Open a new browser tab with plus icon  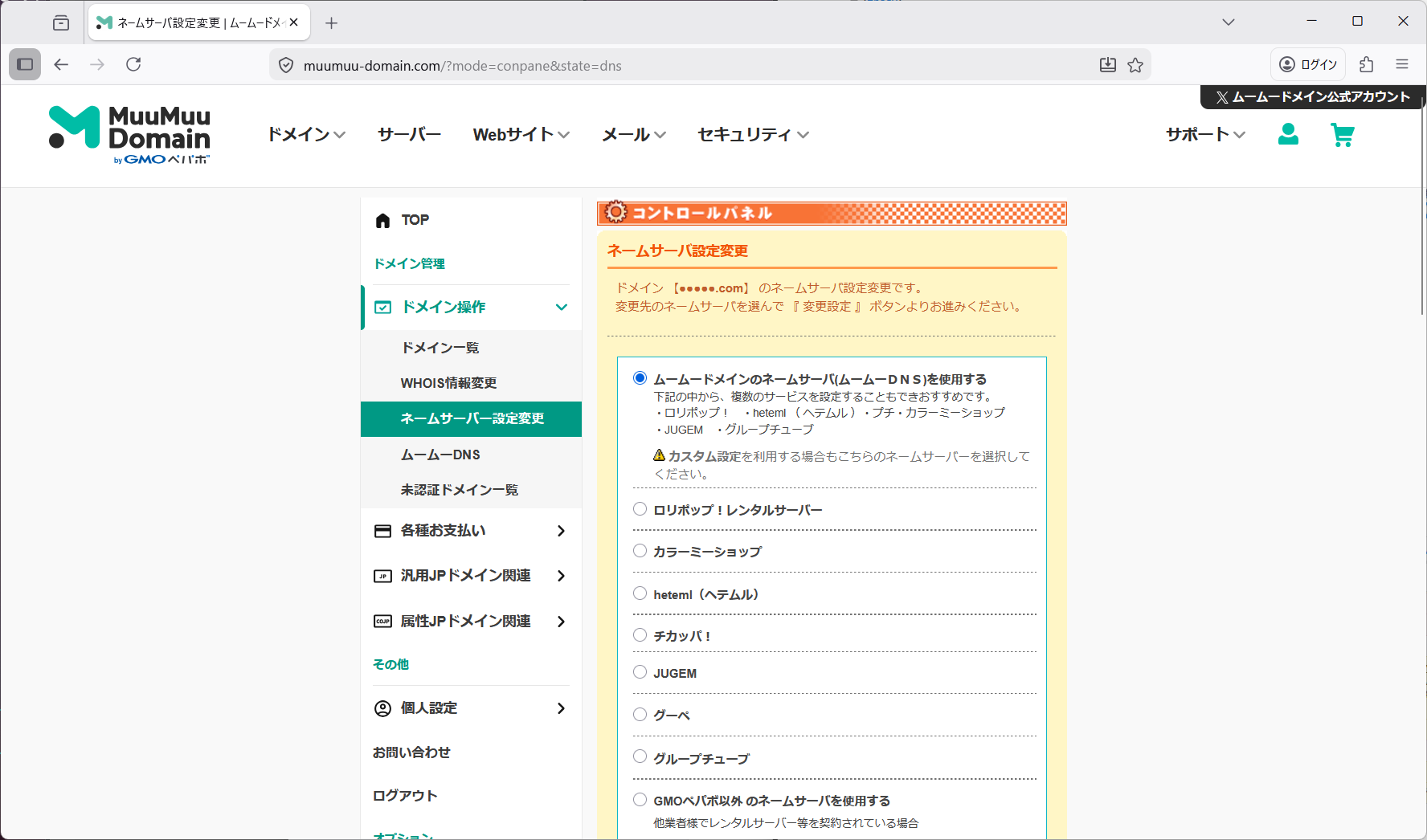[x=331, y=22]
